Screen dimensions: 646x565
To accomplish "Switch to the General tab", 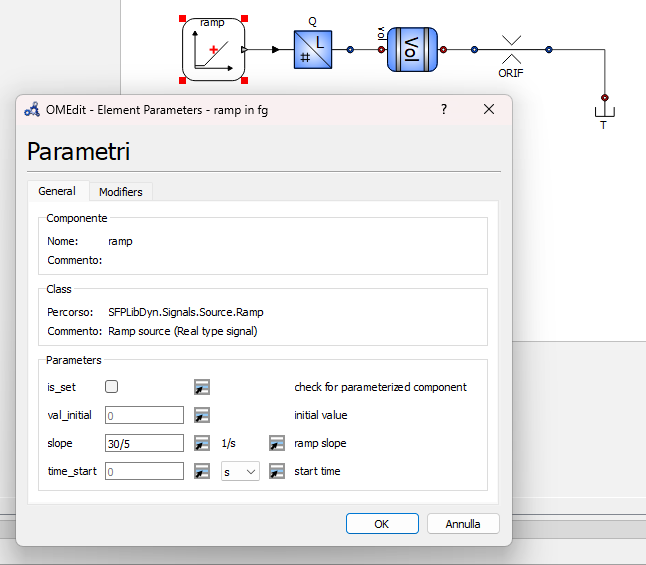I will [x=57, y=191].
